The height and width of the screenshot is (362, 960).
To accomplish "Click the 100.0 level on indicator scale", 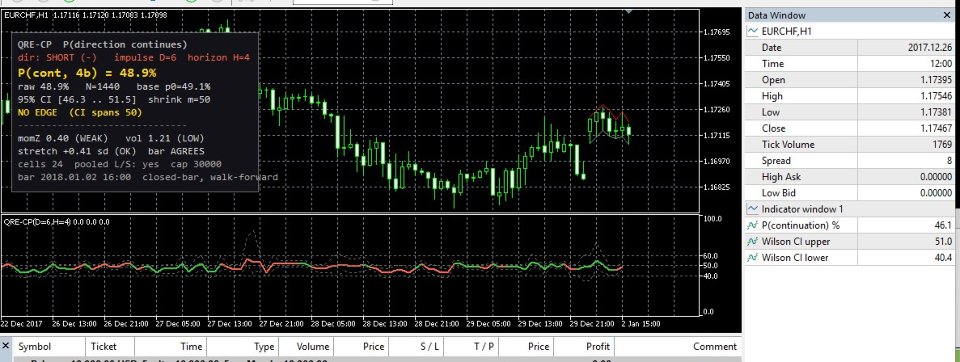I will click(712, 219).
